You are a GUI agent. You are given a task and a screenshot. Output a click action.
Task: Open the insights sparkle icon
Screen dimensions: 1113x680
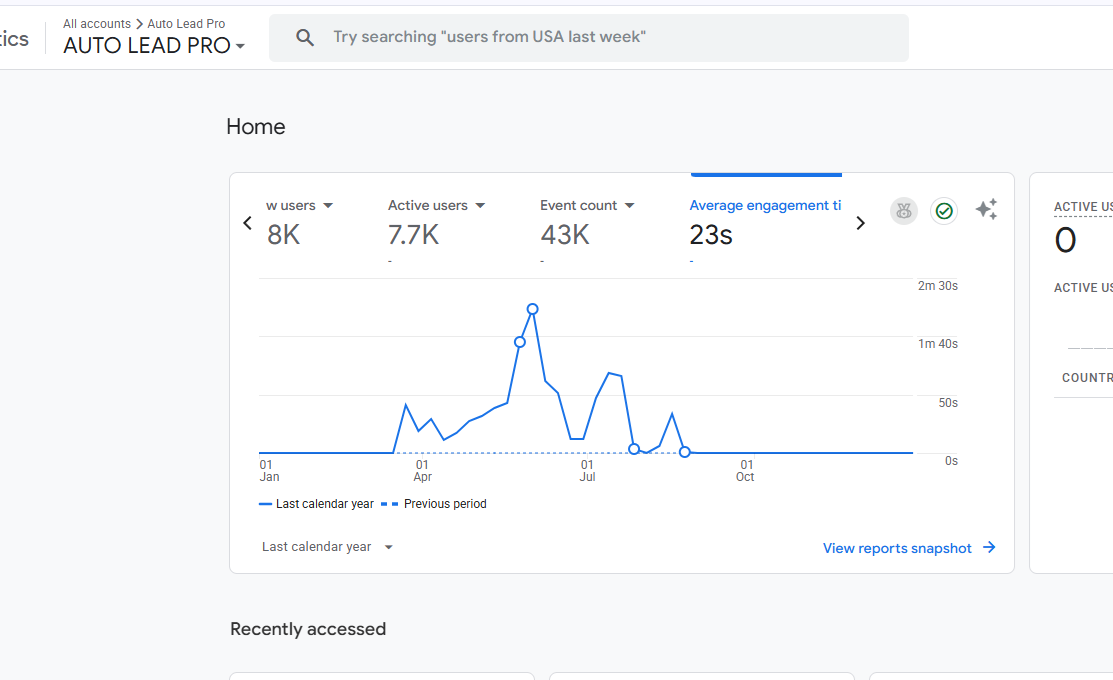point(986,209)
